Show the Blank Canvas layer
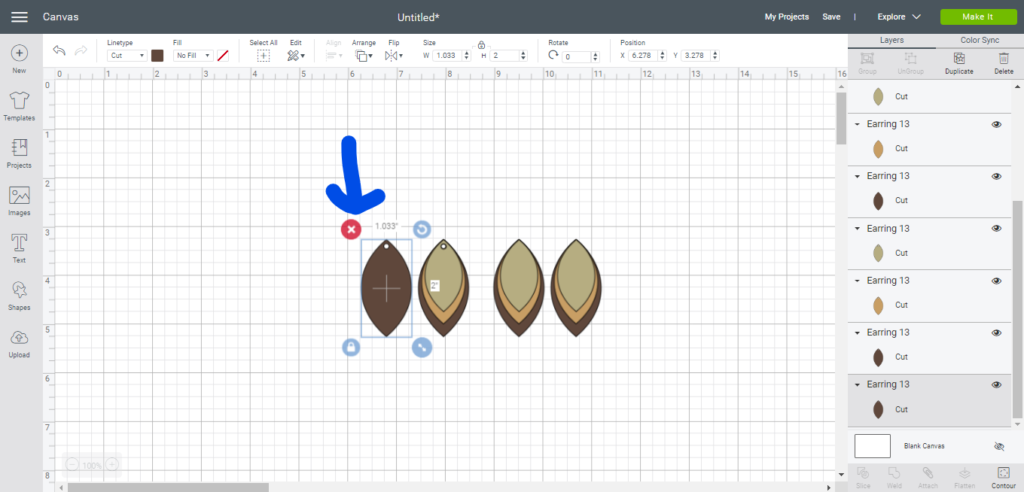1024x492 pixels. [x=998, y=446]
